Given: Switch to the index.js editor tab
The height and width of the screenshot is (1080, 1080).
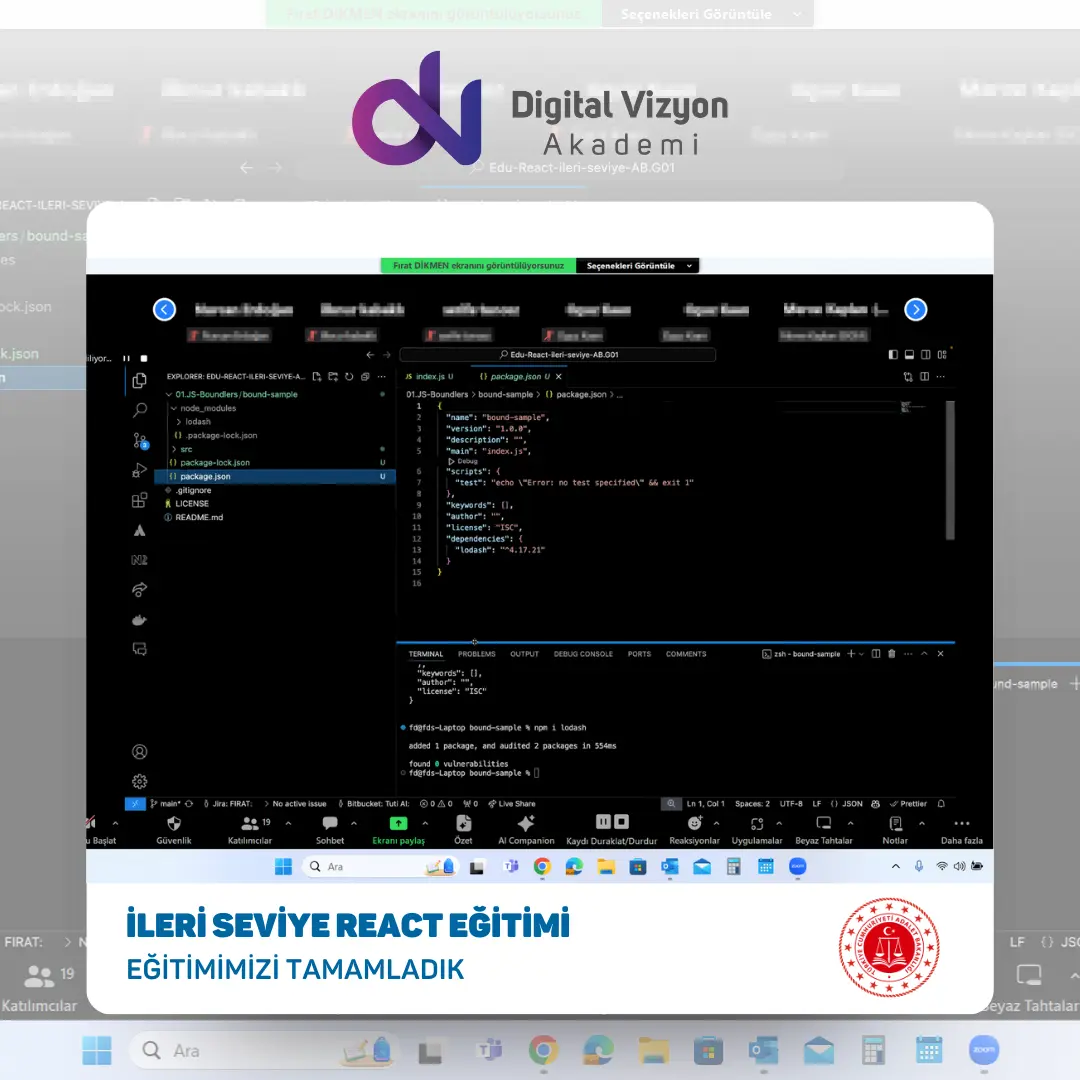Looking at the screenshot, I should (x=430, y=377).
